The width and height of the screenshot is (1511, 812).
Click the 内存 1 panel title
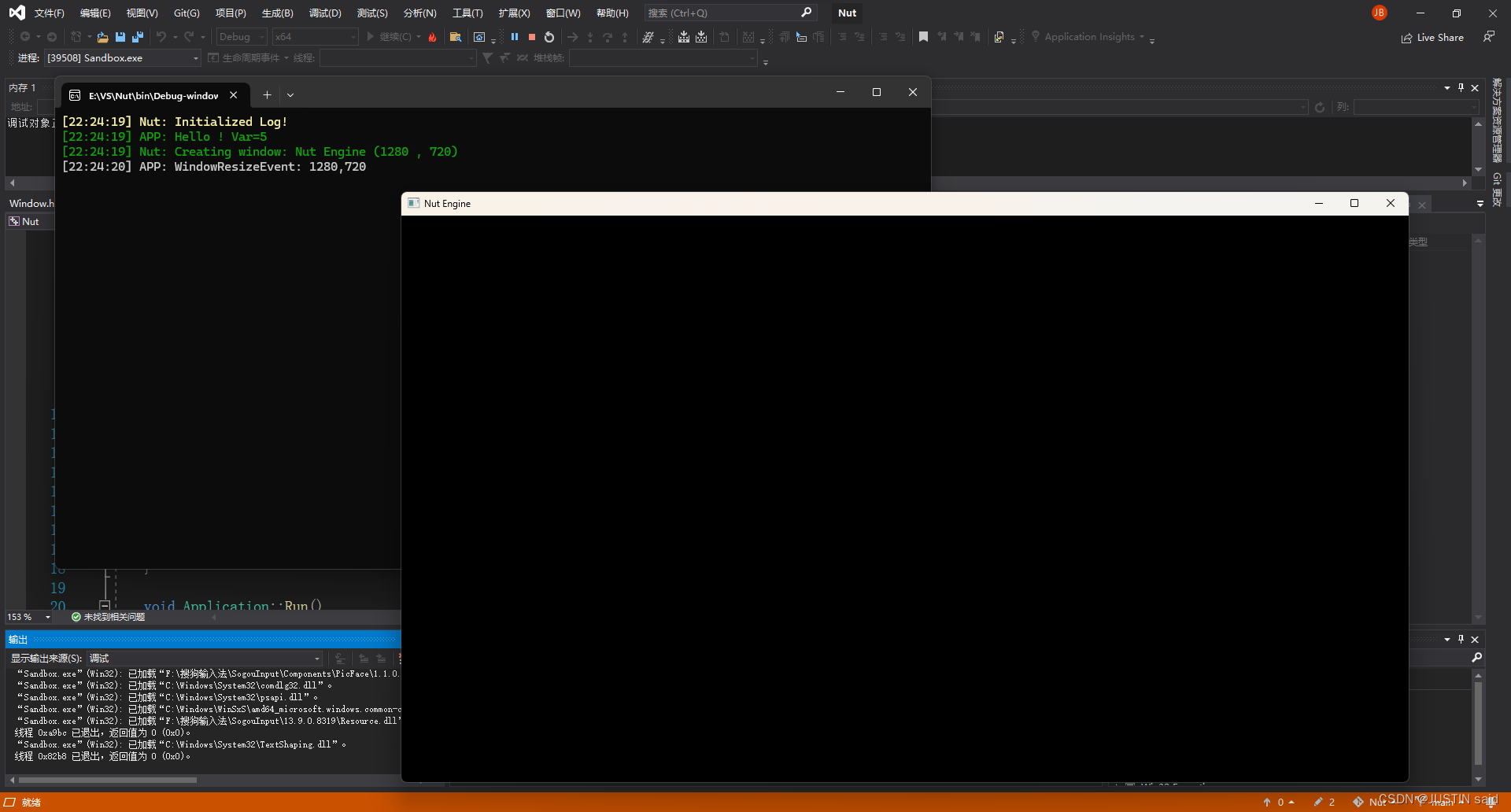click(22, 87)
